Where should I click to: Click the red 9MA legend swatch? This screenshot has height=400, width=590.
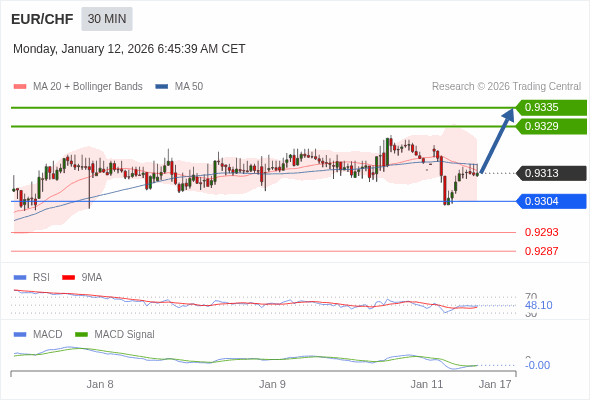click(x=68, y=278)
